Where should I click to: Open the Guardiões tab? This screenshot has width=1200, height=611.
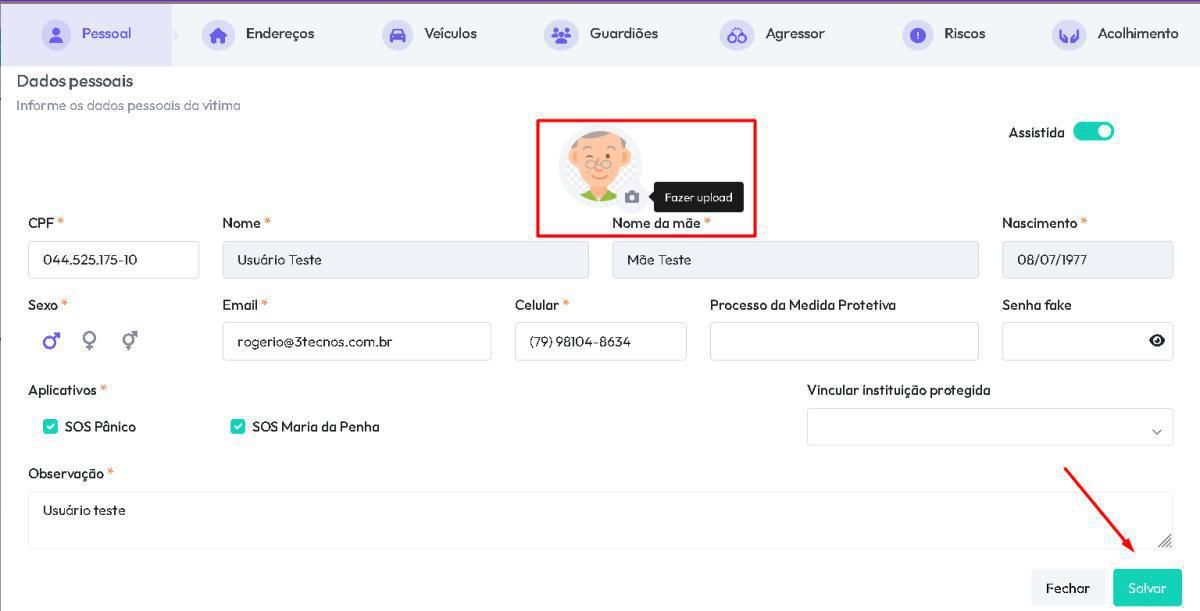(x=601, y=34)
